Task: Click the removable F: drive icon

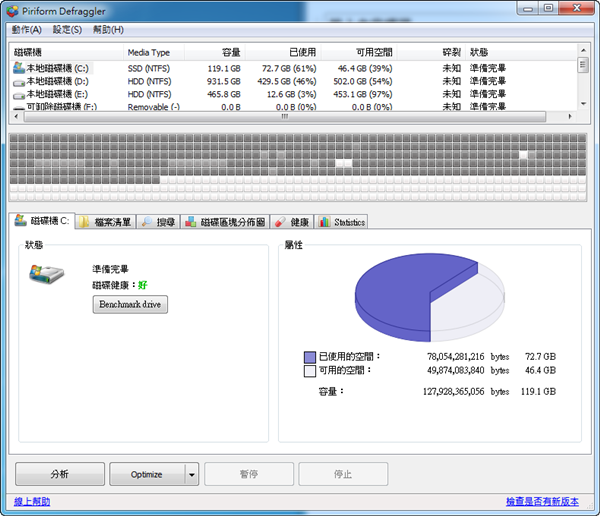Action: (x=19, y=108)
